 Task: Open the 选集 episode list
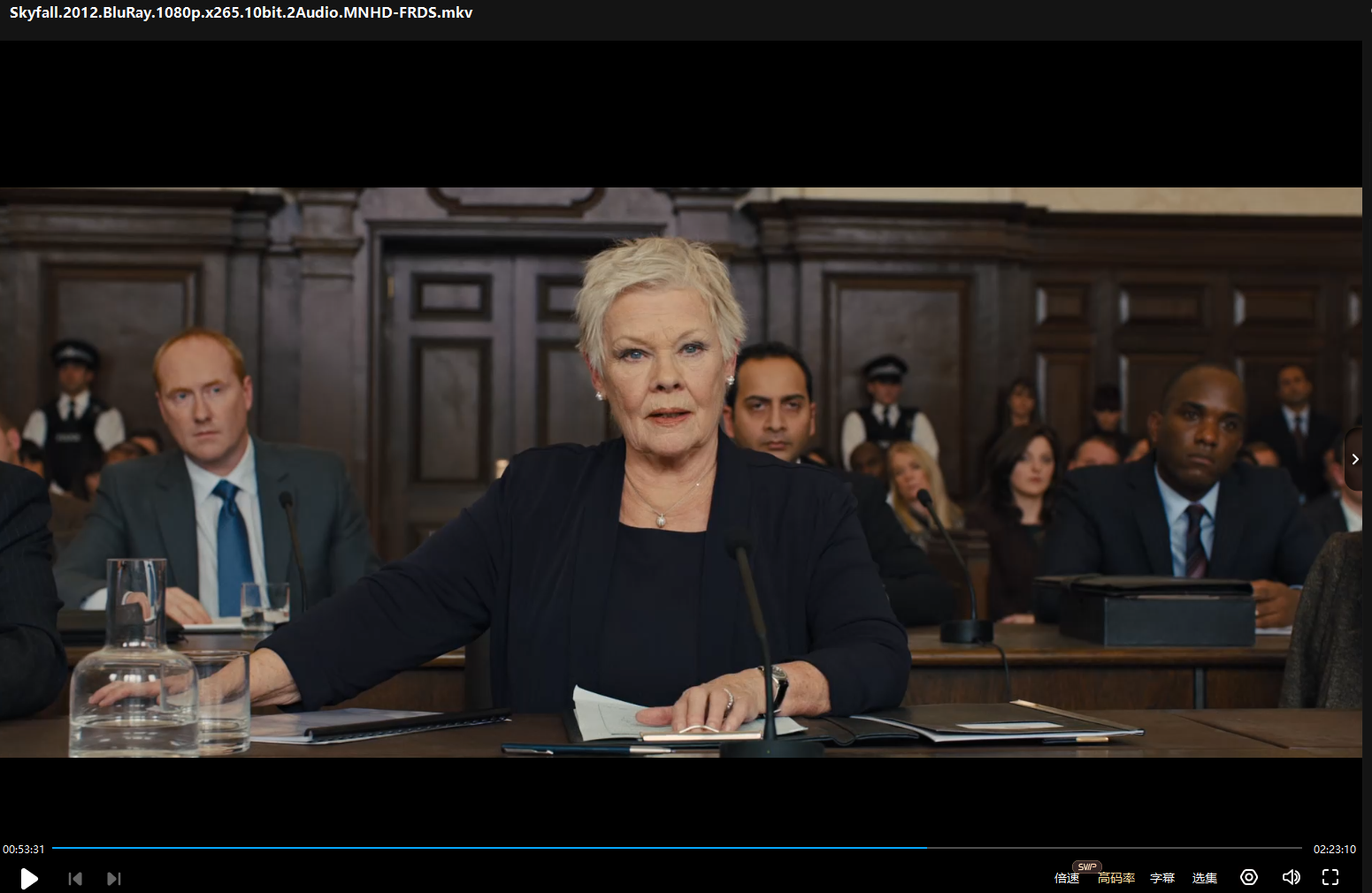tap(1205, 878)
